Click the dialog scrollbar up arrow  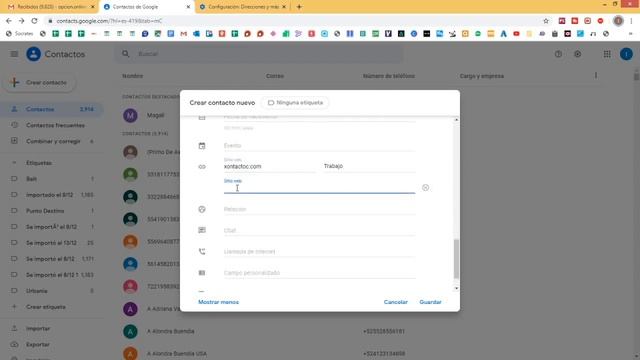[x=456, y=120]
